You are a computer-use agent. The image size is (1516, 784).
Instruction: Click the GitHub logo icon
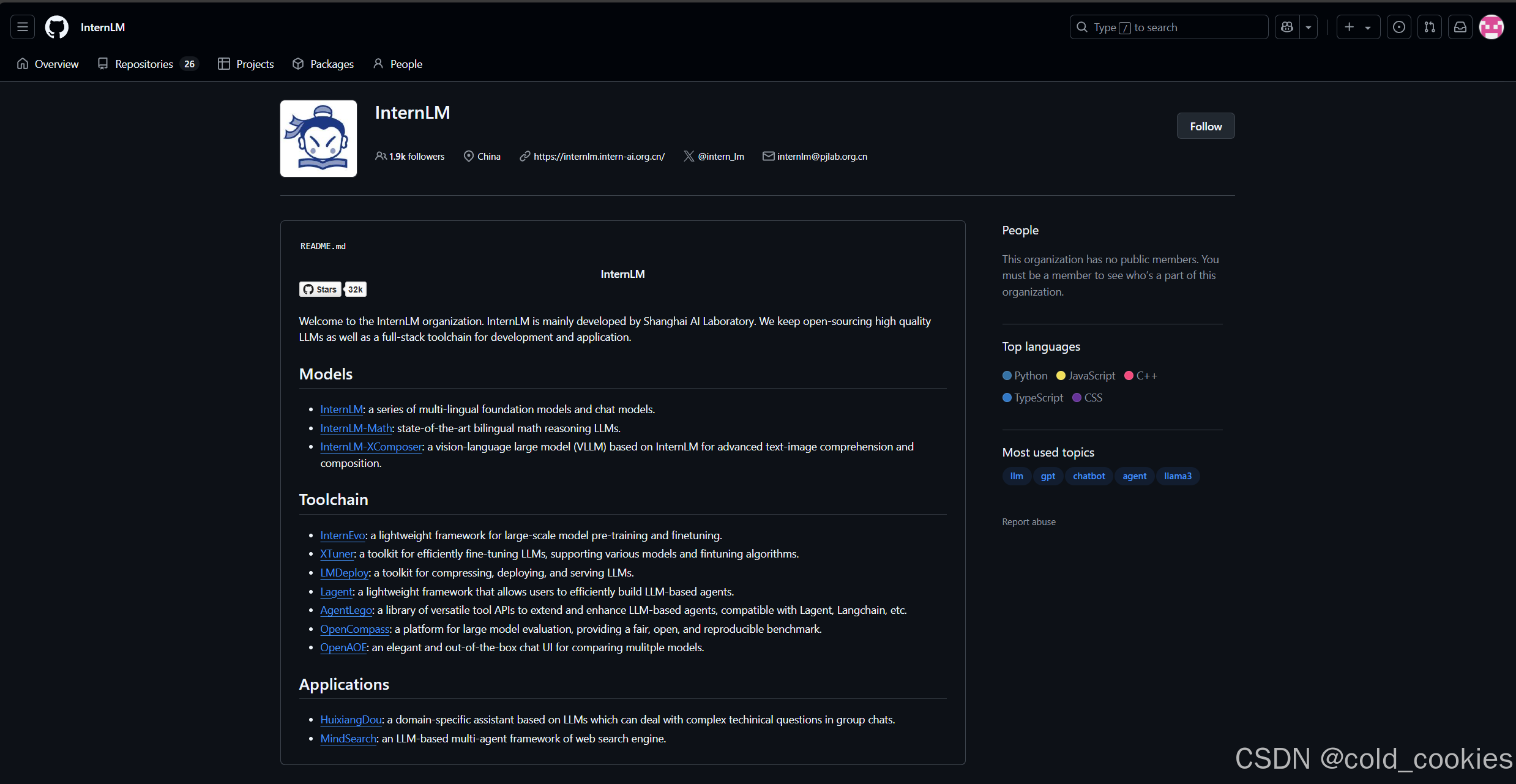click(x=57, y=27)
